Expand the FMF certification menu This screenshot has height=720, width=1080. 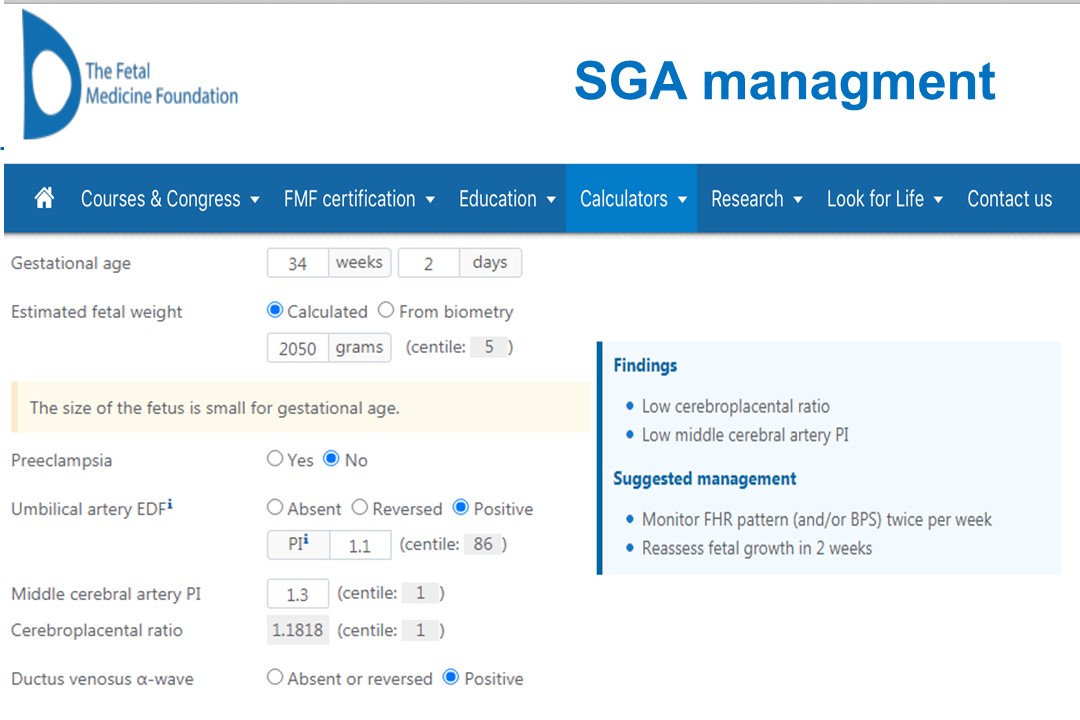click(359, 199)
